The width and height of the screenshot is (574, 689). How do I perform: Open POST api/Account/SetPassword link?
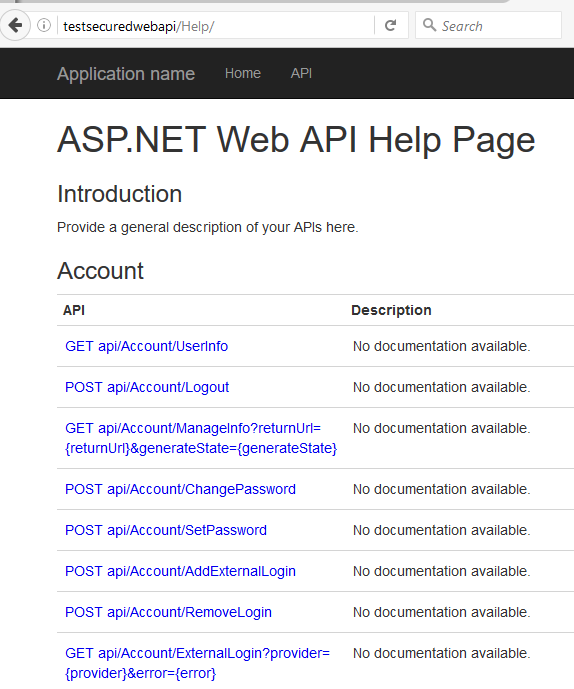coord(166,530)
